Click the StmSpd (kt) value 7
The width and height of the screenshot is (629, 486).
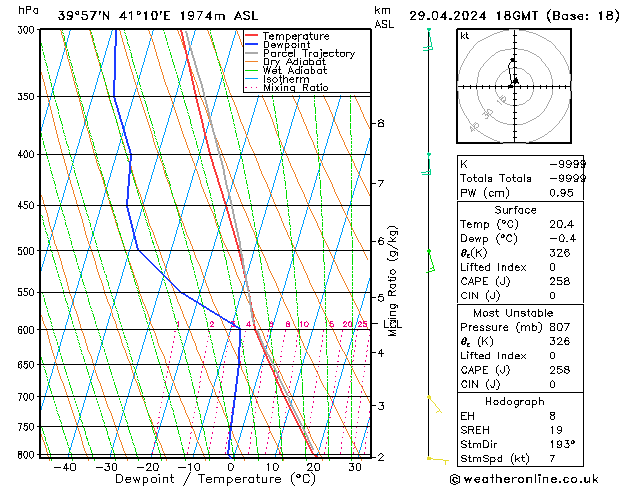[x=552, y=458]
